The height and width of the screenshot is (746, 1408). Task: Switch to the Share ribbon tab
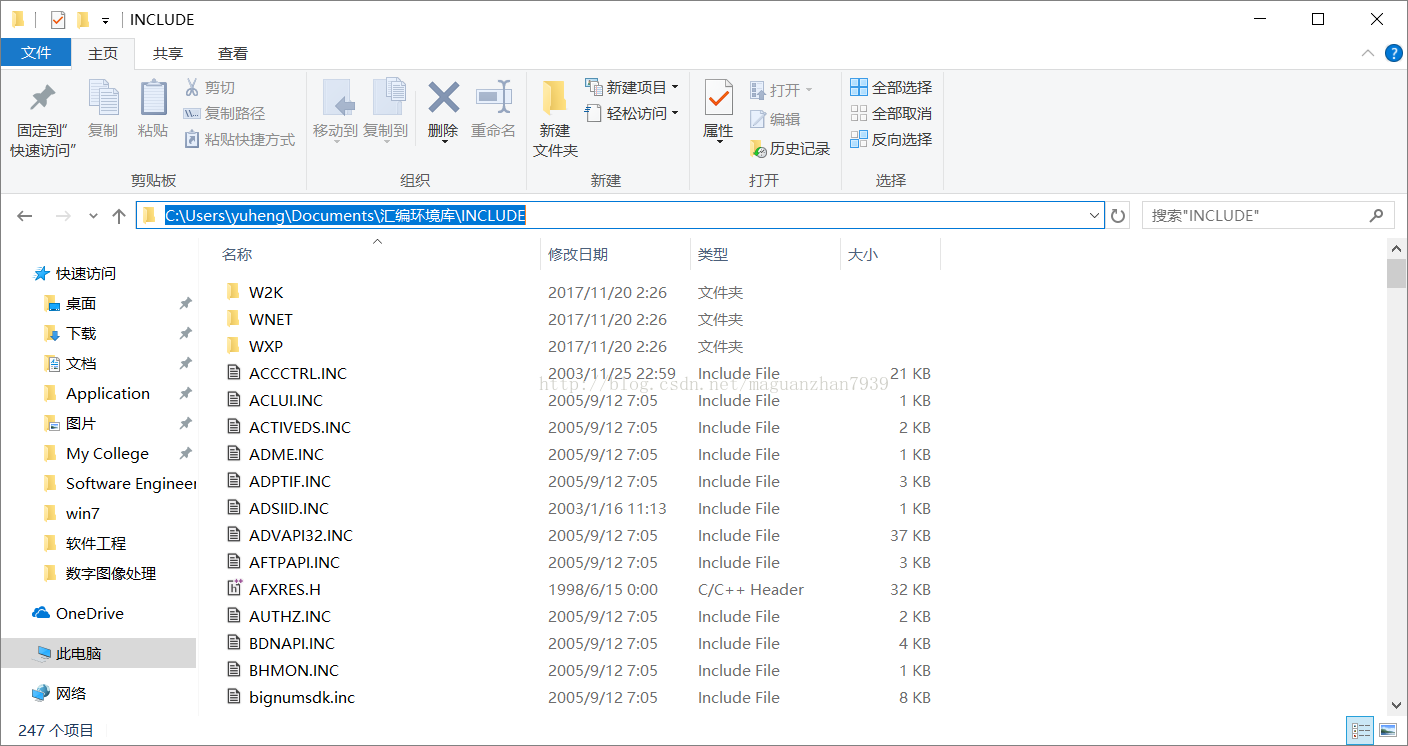pyautogui.click(x=168, y=53)
